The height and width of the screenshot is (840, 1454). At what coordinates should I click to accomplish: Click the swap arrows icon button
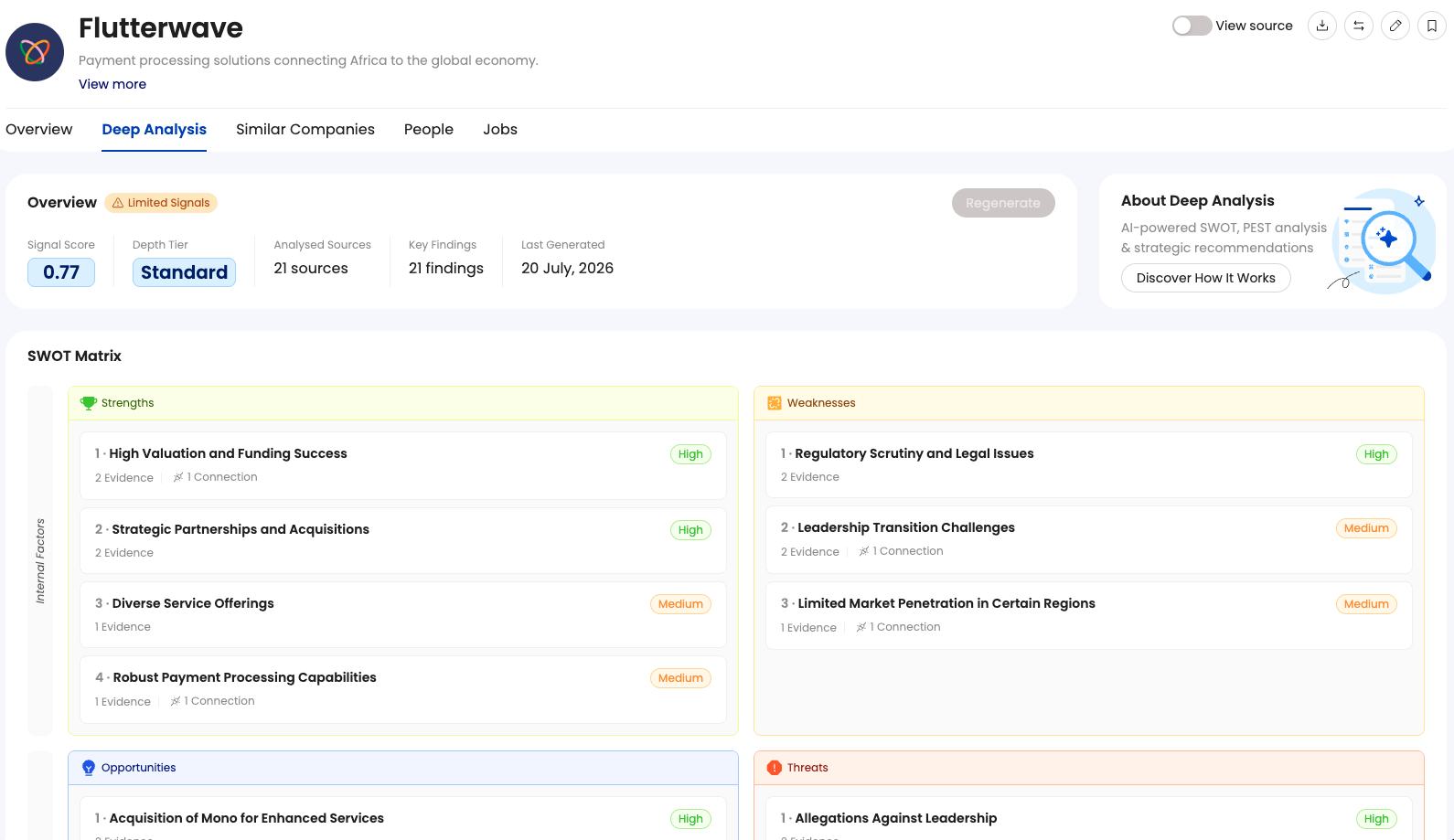point(1359,26)
